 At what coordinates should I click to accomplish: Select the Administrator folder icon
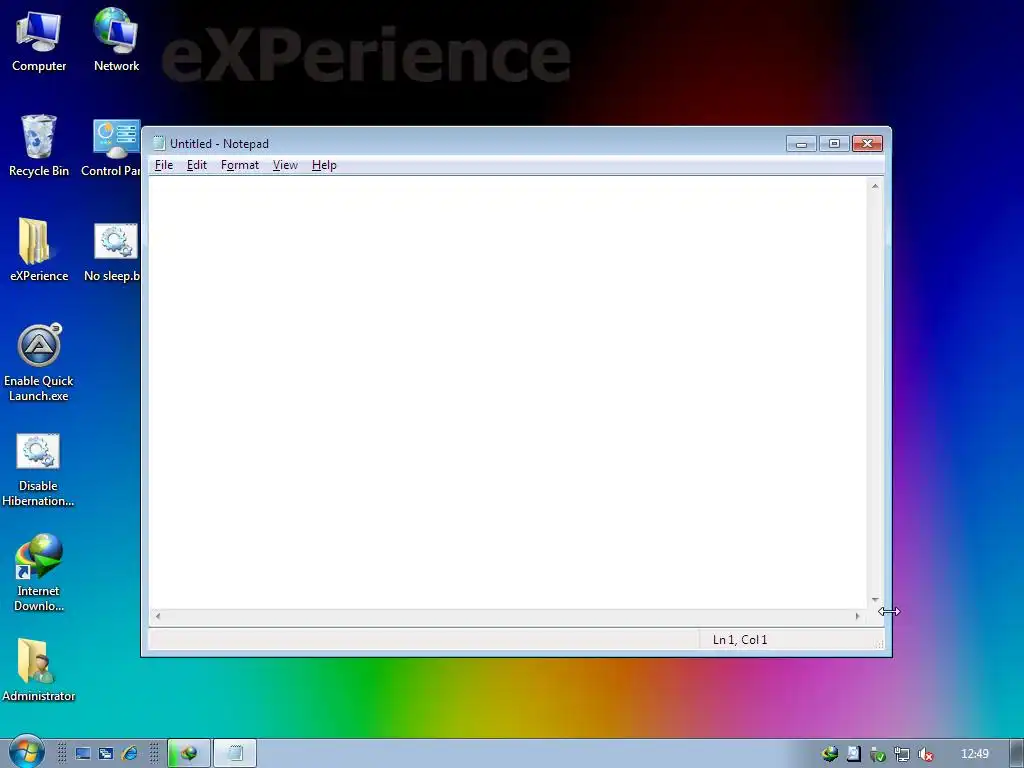(x=39, y=669)
